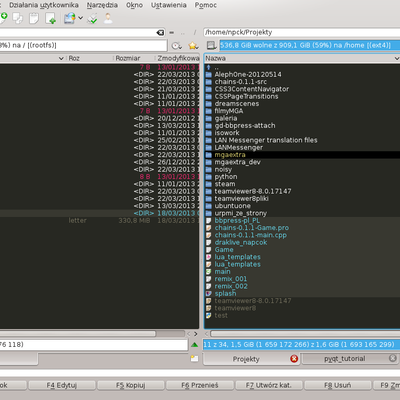
Task: Click the folder icon of python
Action: tap(209, 177)
